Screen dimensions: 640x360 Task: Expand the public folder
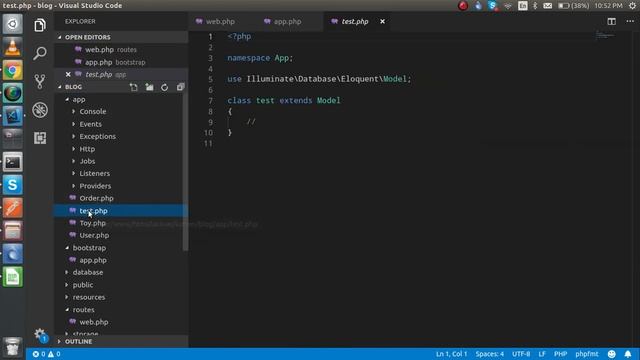[83, 285]
